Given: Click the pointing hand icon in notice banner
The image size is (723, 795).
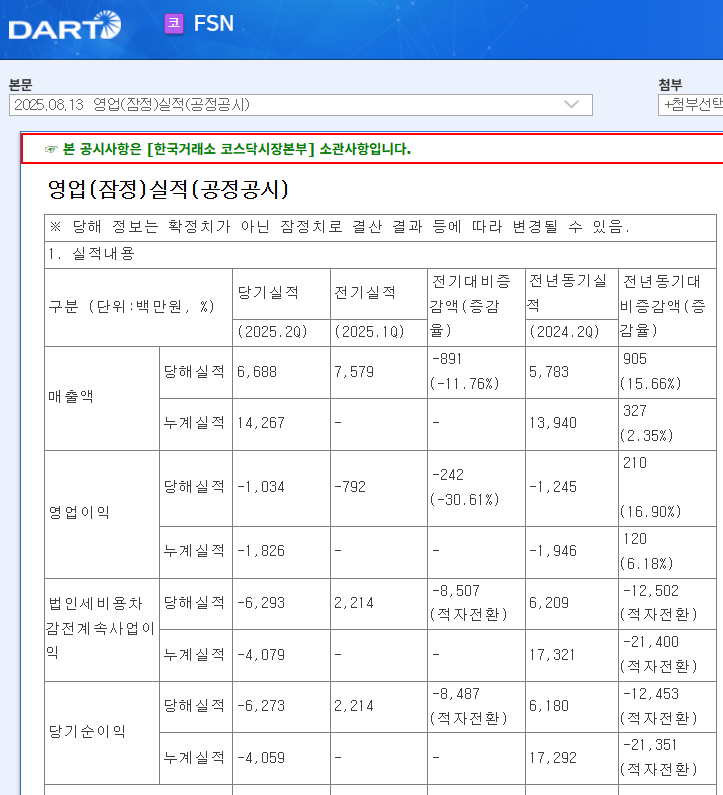Looking at the screenshot, I should (x=51, y=150).
